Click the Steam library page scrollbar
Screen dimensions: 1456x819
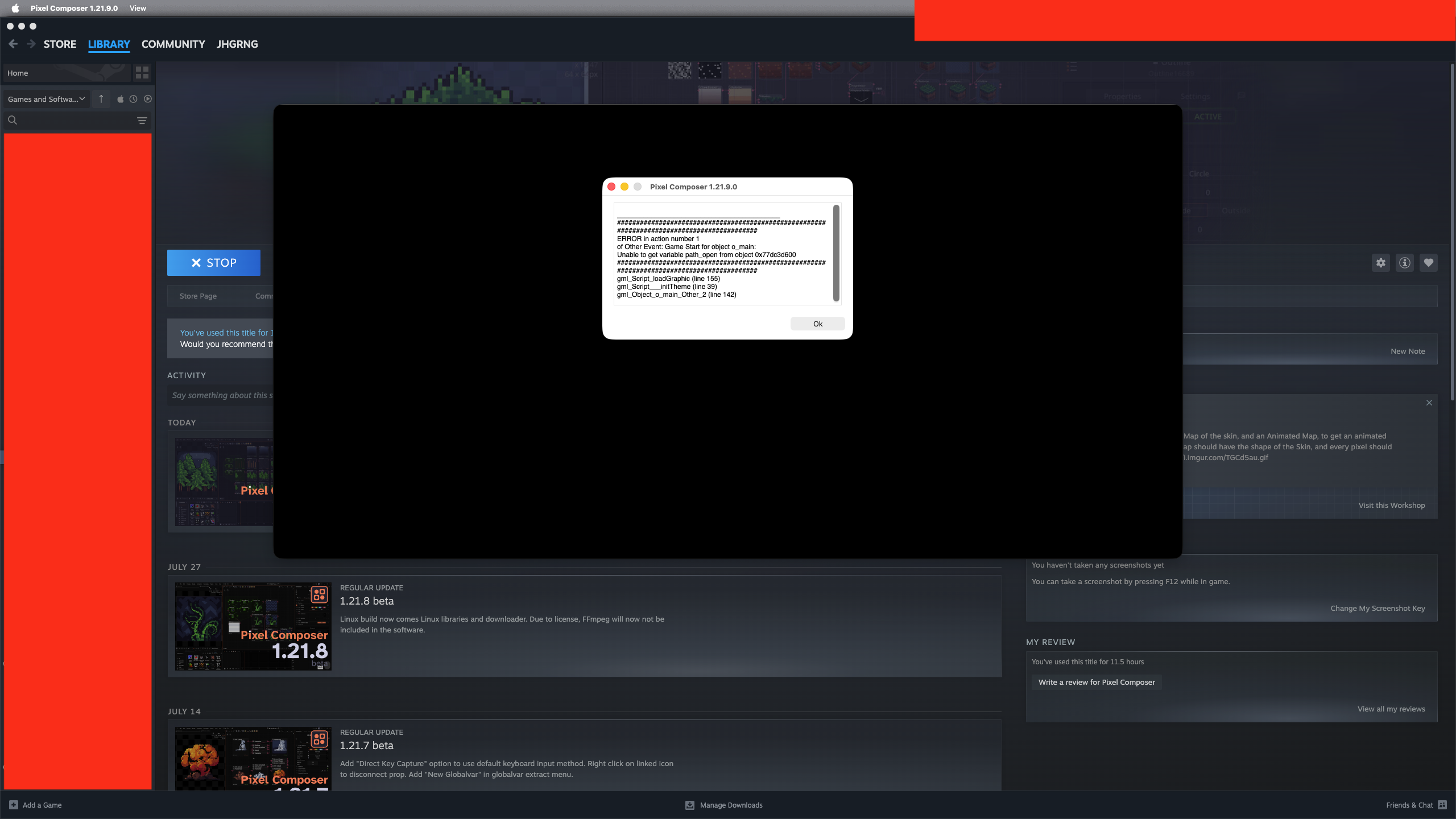pyautogui.click(x=1451, y=233)
